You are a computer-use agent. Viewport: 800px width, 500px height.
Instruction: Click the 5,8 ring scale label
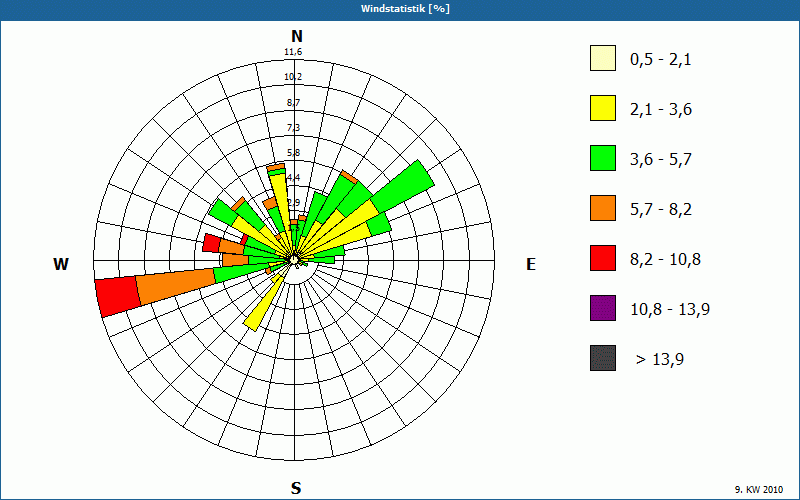[x=293, y=153]
